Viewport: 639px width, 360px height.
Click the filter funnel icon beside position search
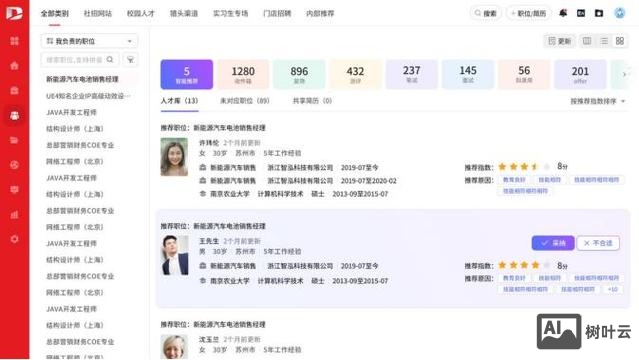coord(130,60)
